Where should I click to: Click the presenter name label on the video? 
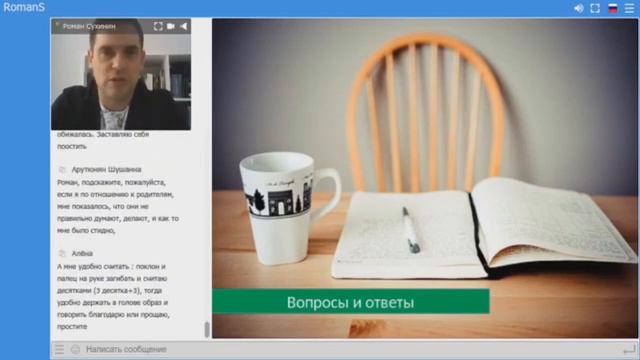click(89, 26)
